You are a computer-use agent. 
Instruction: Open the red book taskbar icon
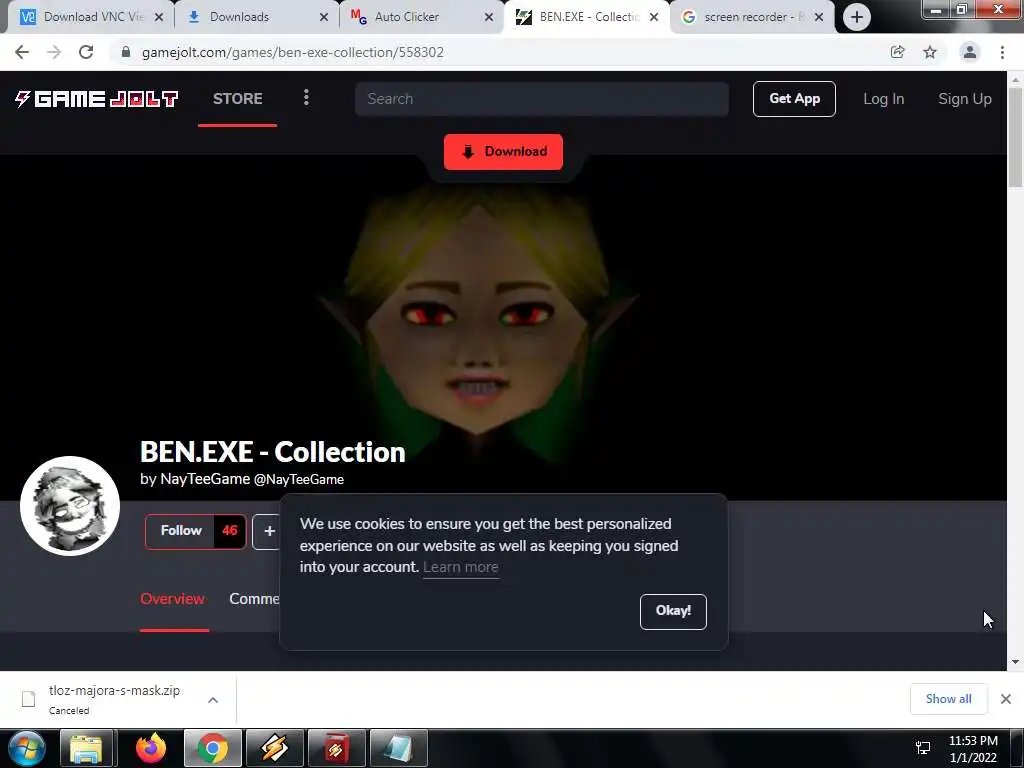337,748
